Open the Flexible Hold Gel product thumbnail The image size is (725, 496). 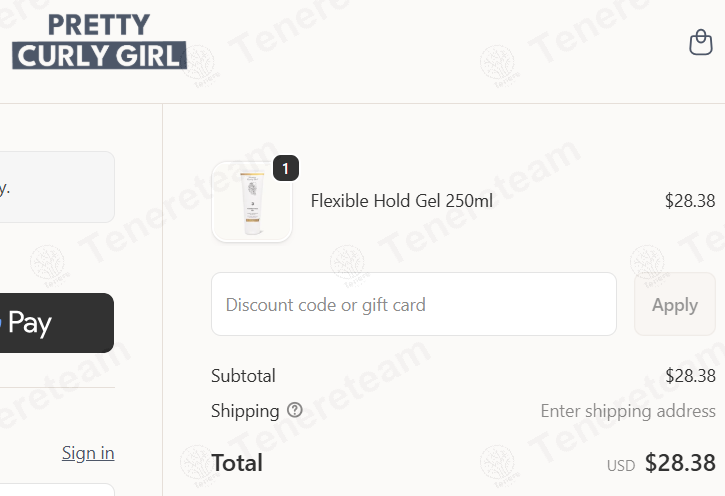(x=252, y=202)
